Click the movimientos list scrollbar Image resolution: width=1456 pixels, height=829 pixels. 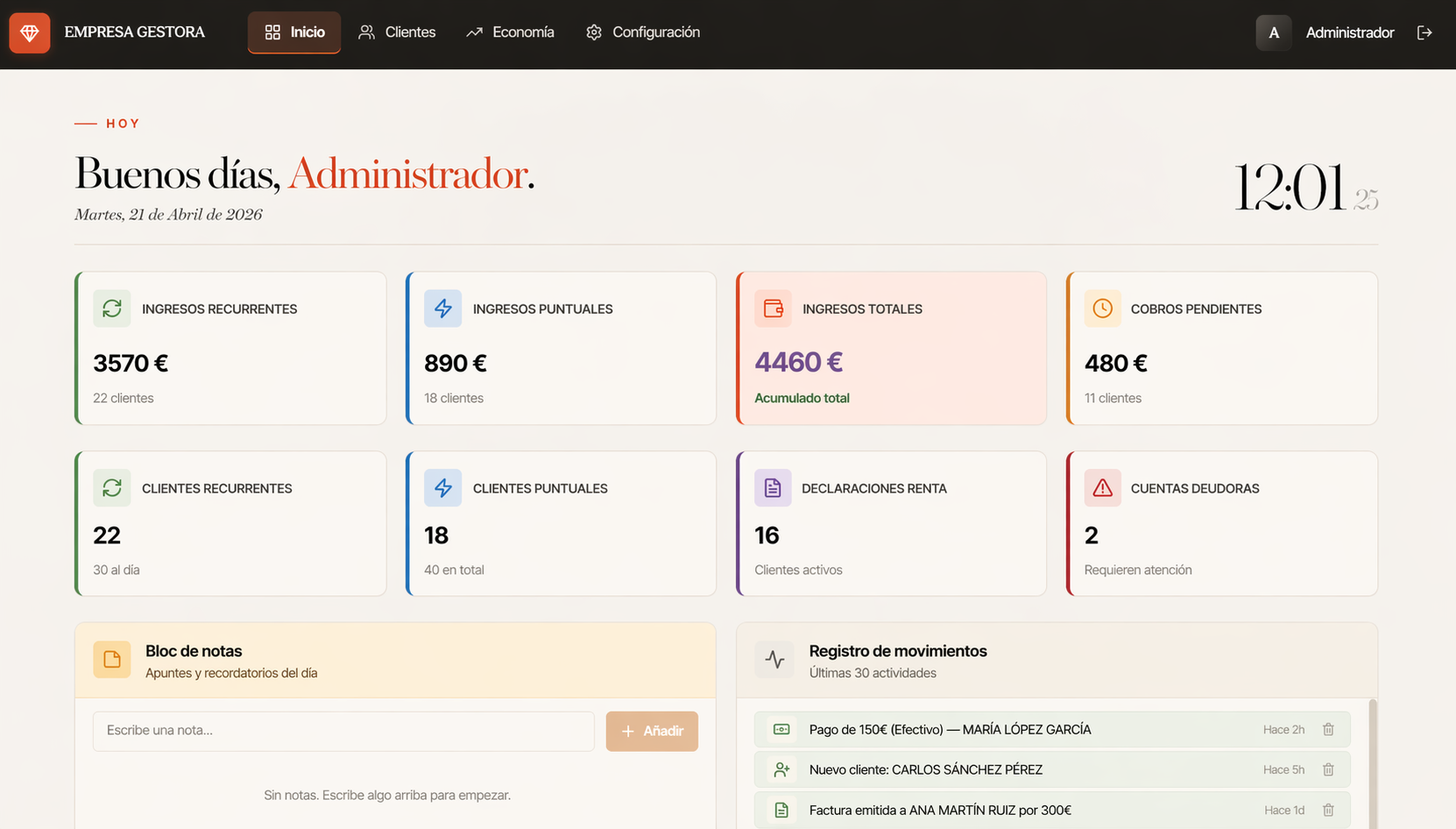coord(1373,763)
